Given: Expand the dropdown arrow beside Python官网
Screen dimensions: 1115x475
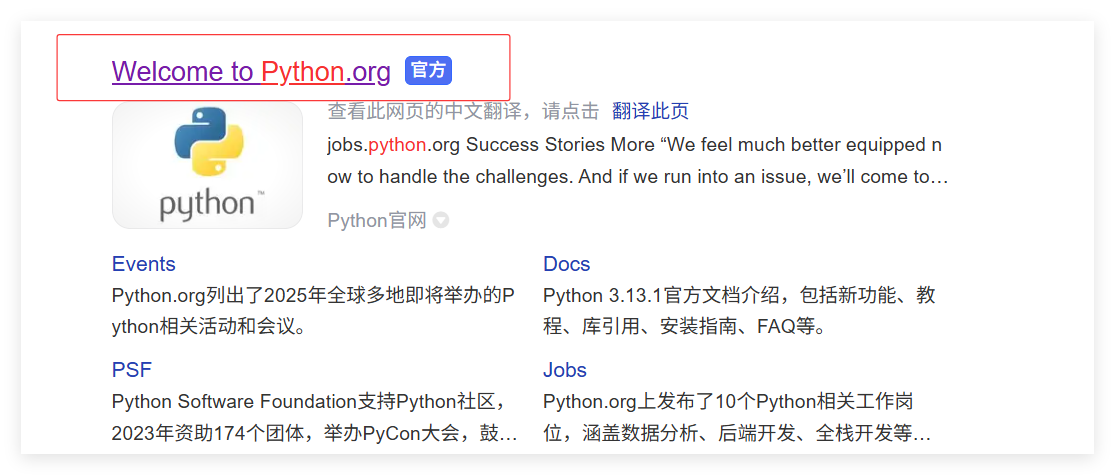Looking at the screenshot, I should [x=441, y=220].
